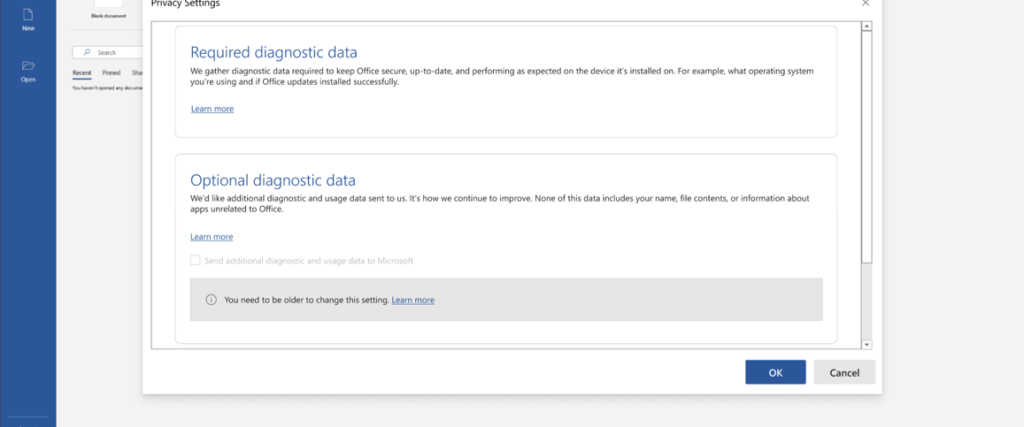The width and height of the screenshot is (1024, 427).
Task: Toggle Send additional diagnostic data checkbox
Action: point(195,261)
